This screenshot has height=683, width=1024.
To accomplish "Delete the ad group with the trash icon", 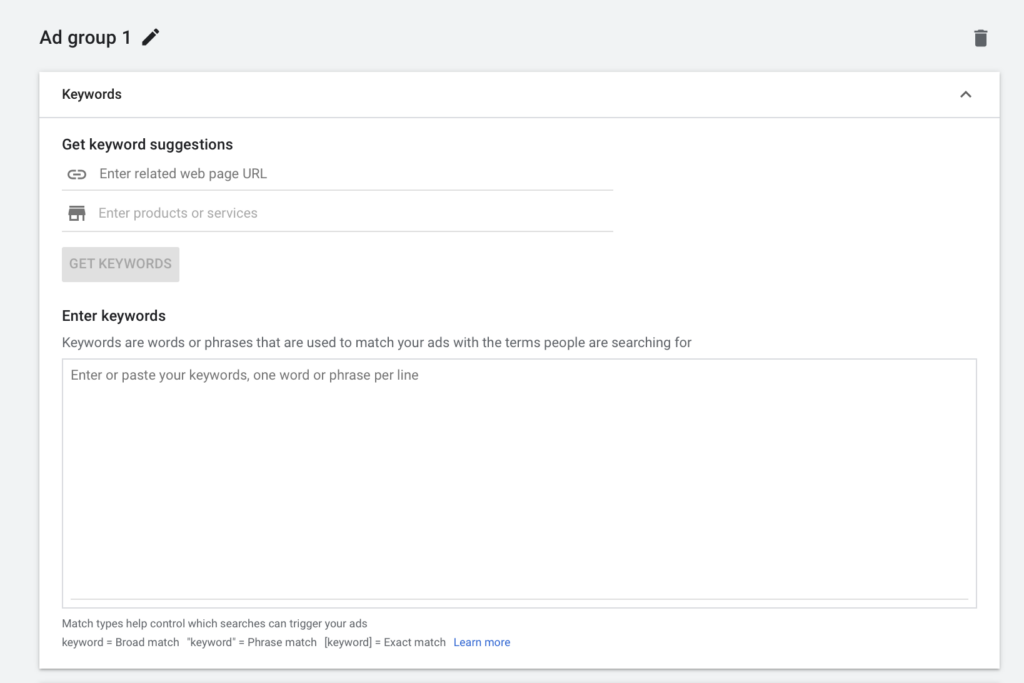I will (980, 38).
